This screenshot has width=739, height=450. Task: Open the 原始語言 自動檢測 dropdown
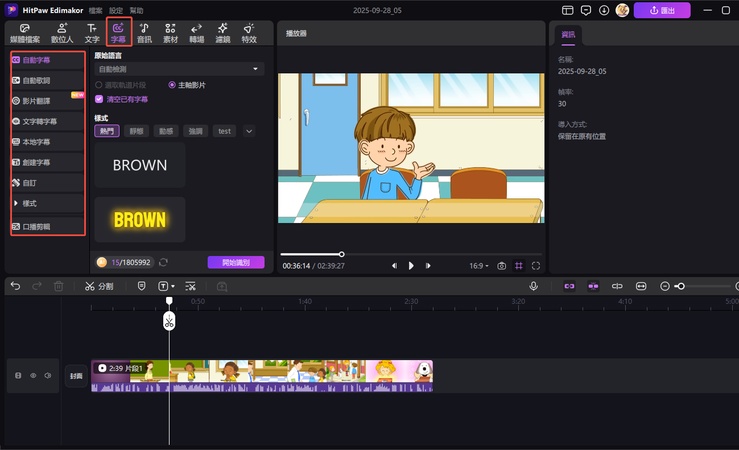coord(179,69)
